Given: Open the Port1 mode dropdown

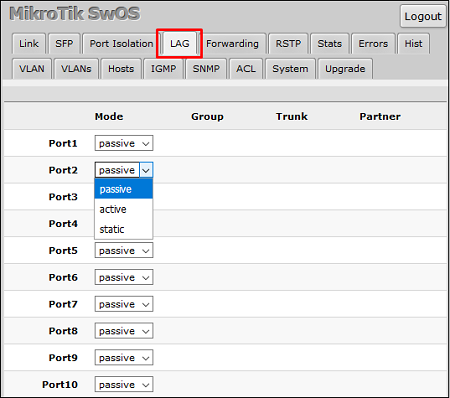Looking at the screenshot, I should pos(124,143).
